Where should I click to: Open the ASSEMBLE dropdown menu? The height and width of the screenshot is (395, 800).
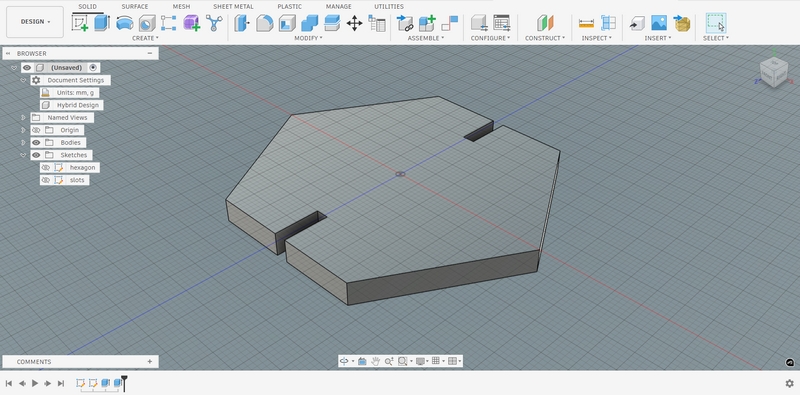pyautogui.click(x=426, y=38)
